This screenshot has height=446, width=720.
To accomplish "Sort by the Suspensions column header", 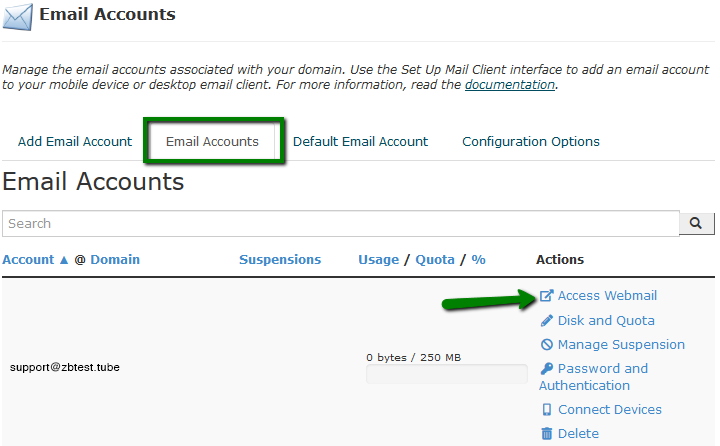I will point(280,260).
